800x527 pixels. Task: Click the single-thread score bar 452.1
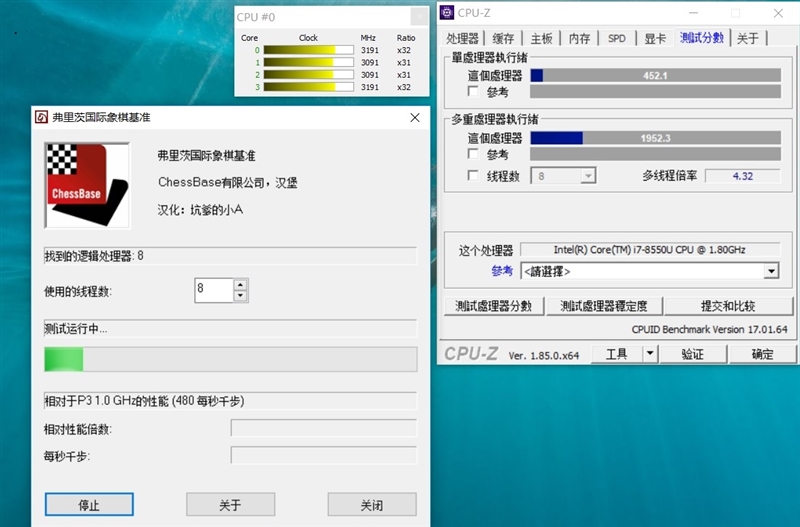[656, 76]
